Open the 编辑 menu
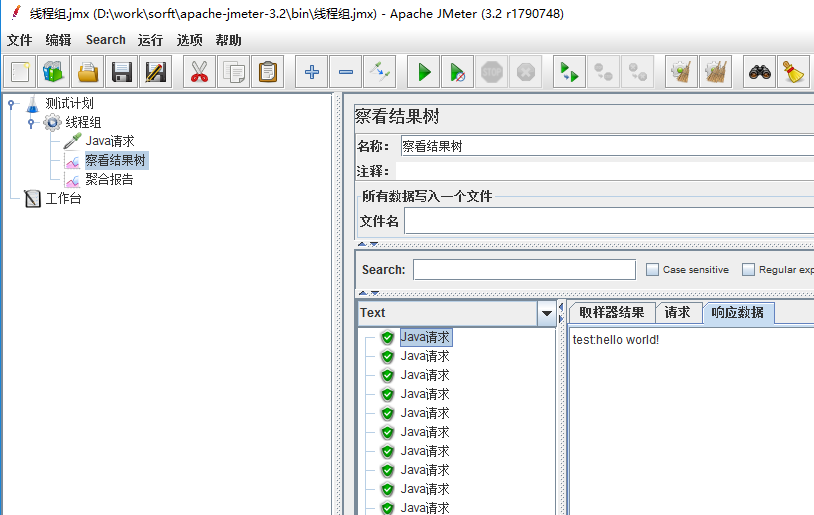Image resolution: width=814 pixels, height=515 pixels. pyautogui.click(x=58, y=40)
